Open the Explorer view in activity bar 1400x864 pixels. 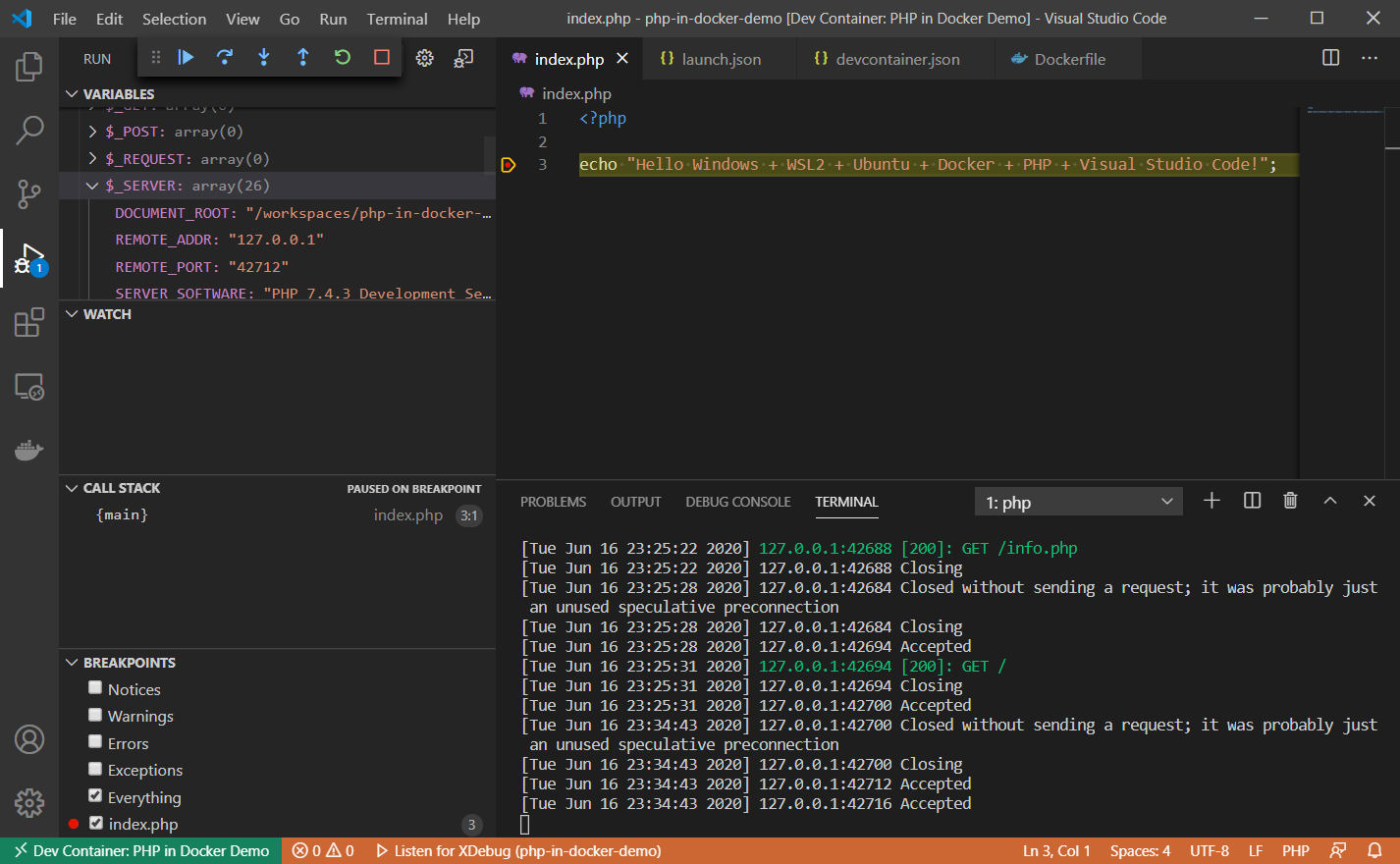29,67
